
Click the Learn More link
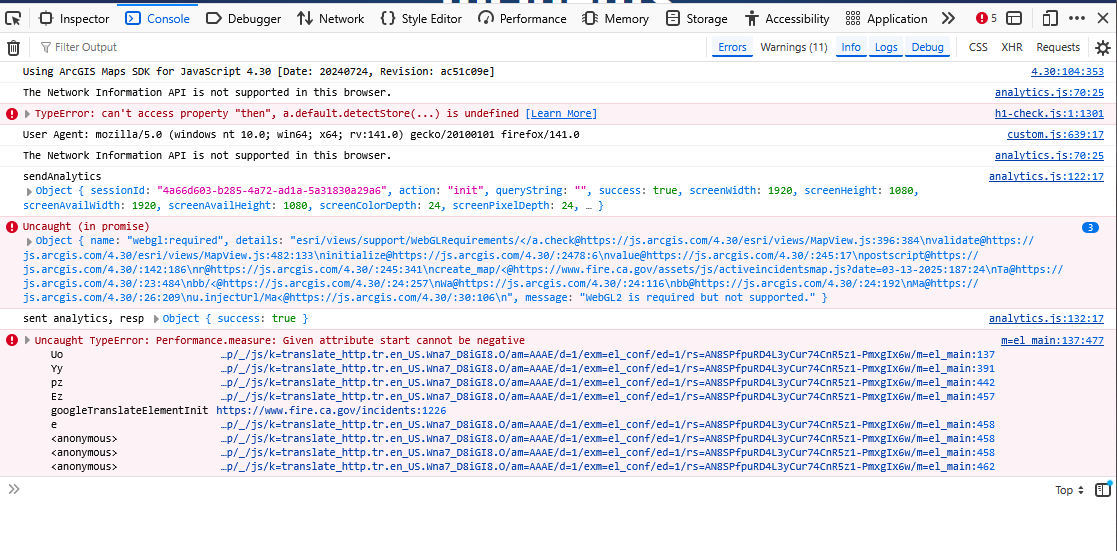(x=560, y=114)
